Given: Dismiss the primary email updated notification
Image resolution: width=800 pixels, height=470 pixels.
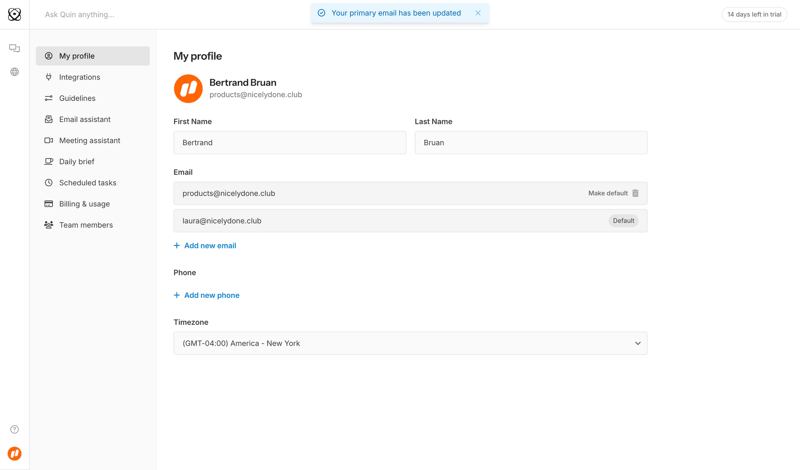Looking at the screenshot, I should 478,13.
